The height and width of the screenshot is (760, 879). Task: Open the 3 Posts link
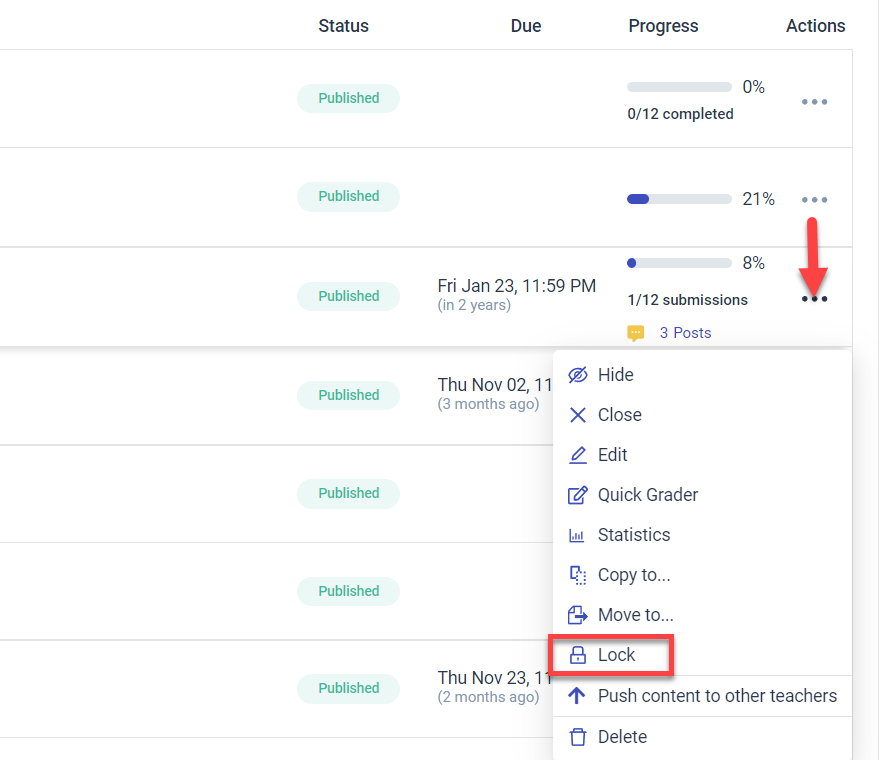click(685, 333)
